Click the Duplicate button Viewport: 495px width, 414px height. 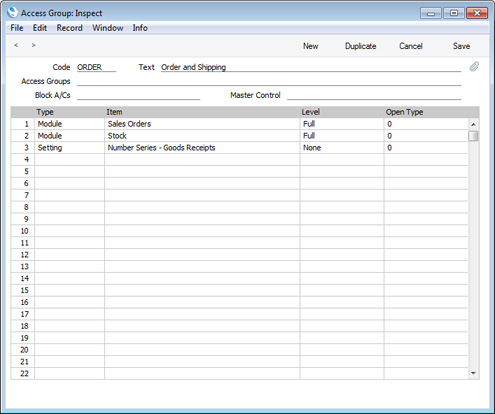[360, 46]
